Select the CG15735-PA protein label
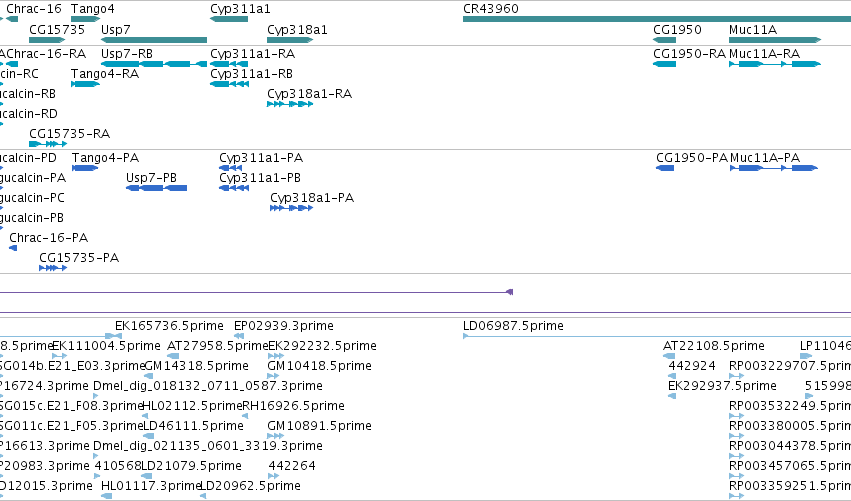The width and height of the screenshot is (851, 501). [79, 257]
